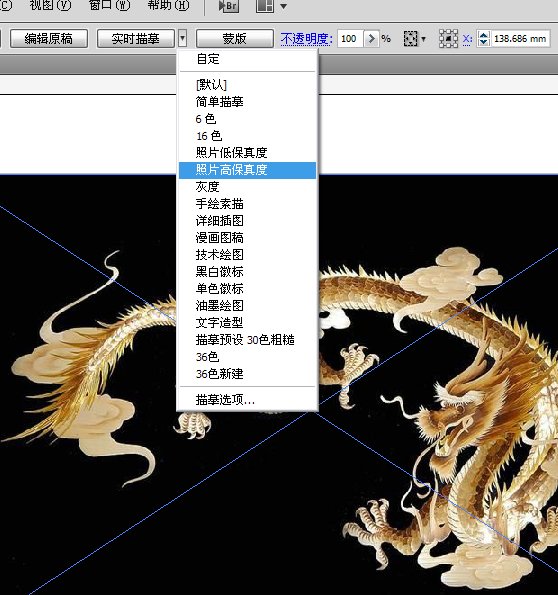Select 自定 tracing preset
This screenshot has width=558, height=595.
[x=247, y=59]
